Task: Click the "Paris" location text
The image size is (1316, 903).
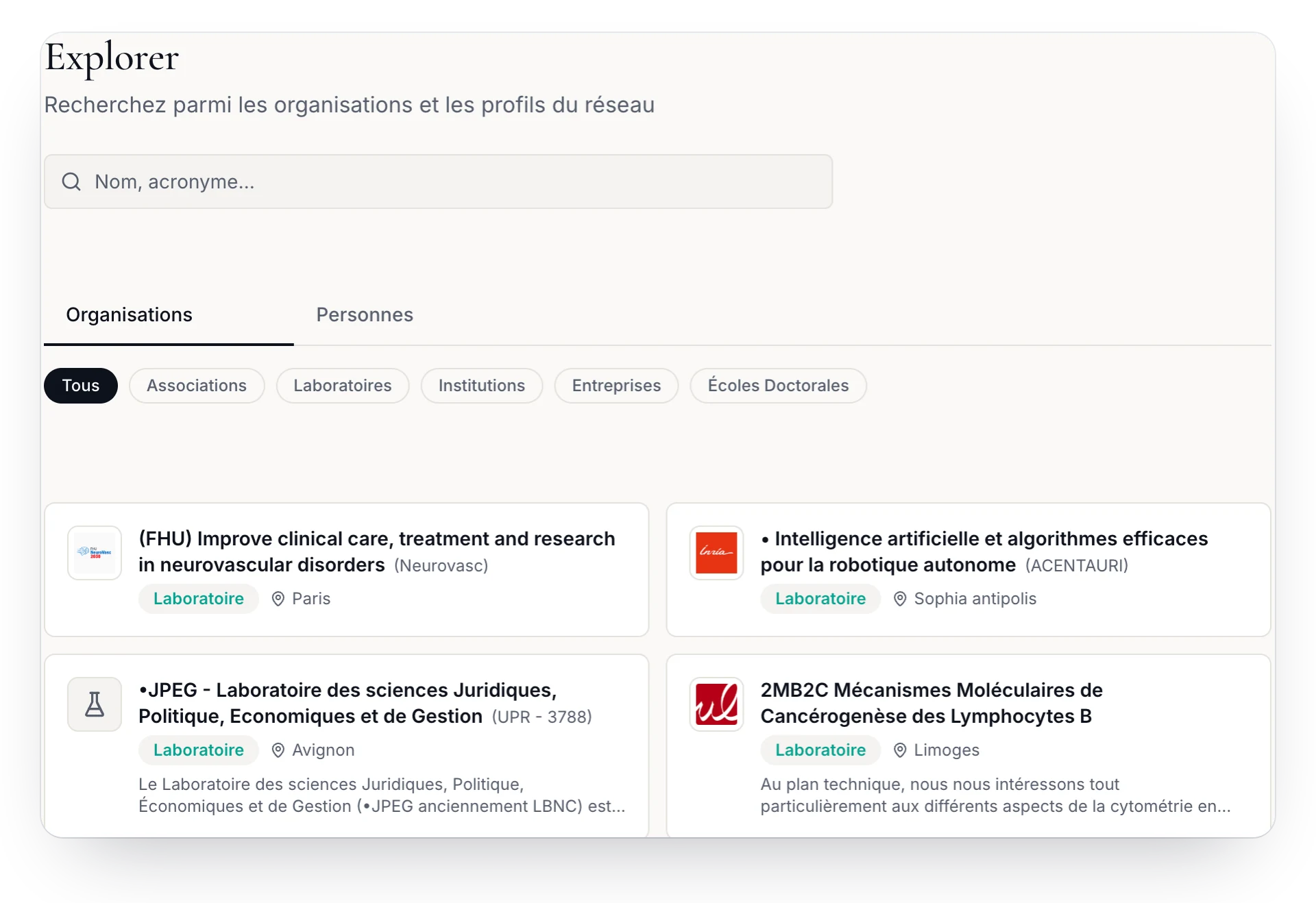Action: tap(311, 599)
